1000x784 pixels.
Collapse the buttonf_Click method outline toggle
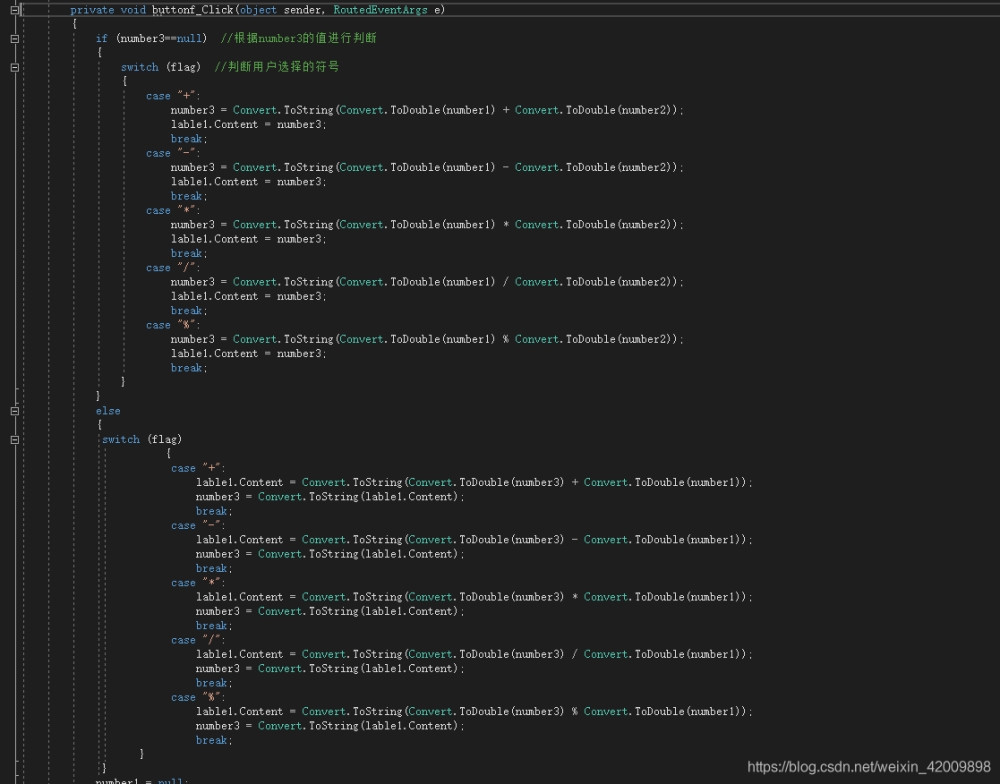coord(15,10)
